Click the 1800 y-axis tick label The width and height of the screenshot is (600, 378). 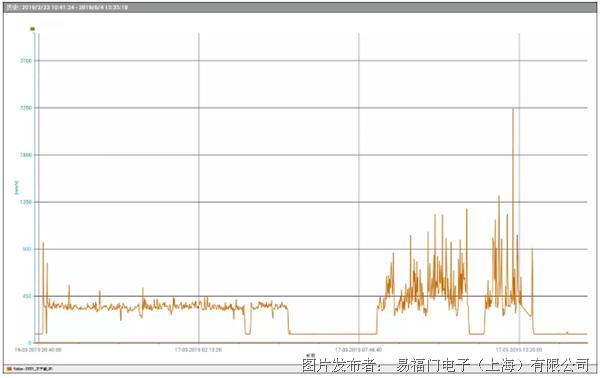click(26, 155)
